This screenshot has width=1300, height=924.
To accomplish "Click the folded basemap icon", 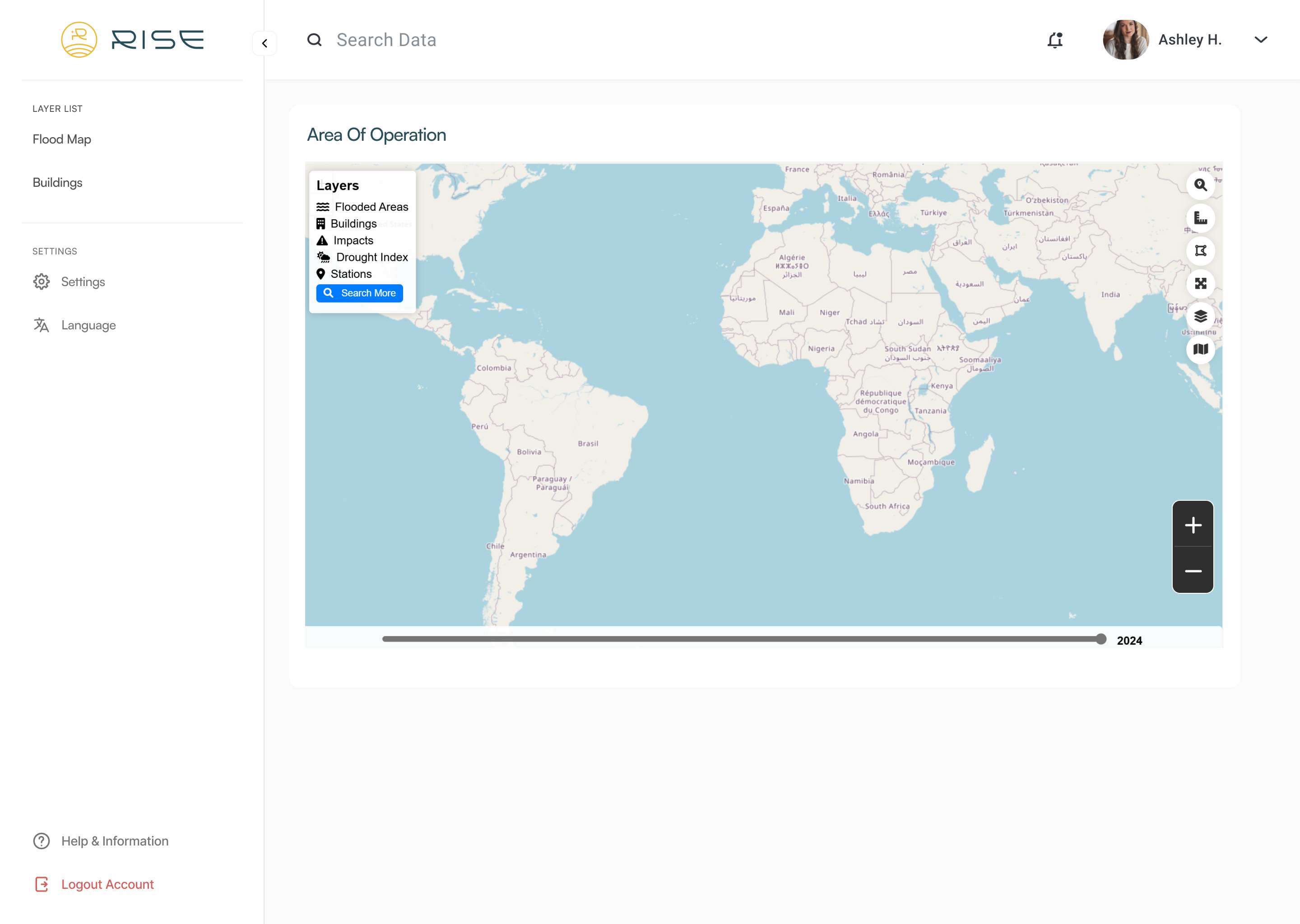I will (x=1200, y=349).
